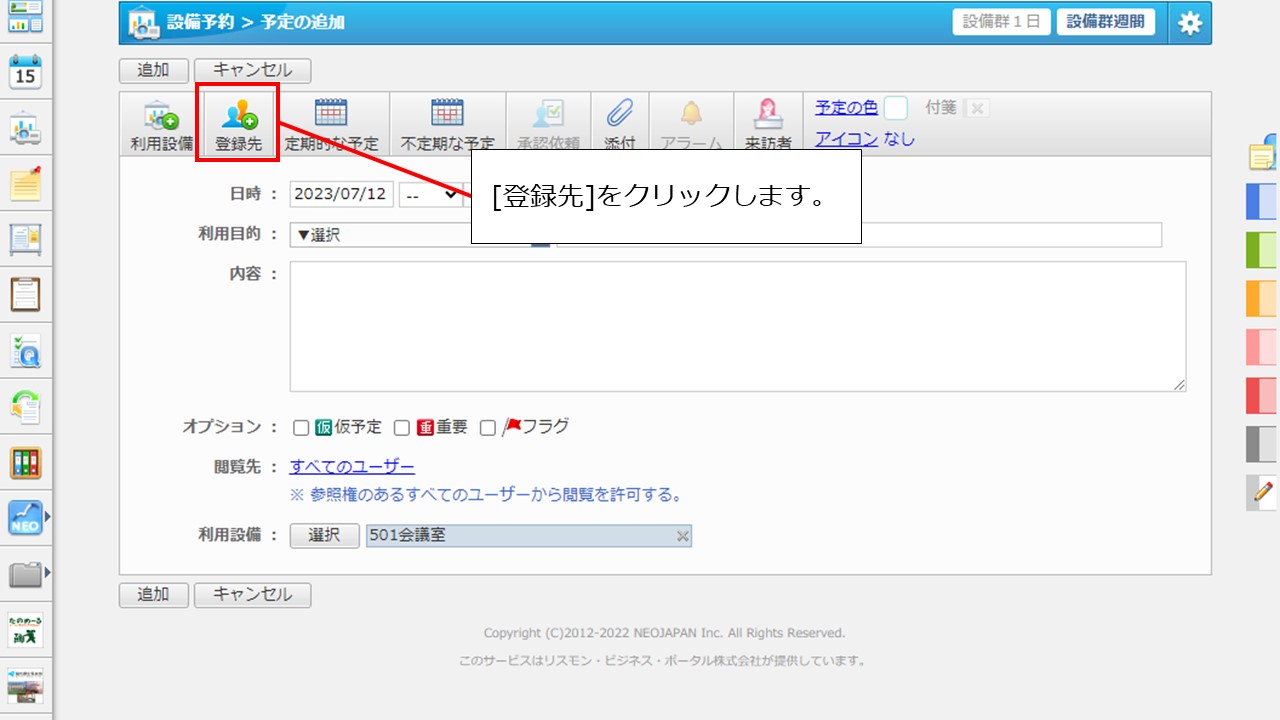The height and width of the screenshot is (720, 1280).
Task: Switch to the 設備群週間 view
Action: [1106, 22]
